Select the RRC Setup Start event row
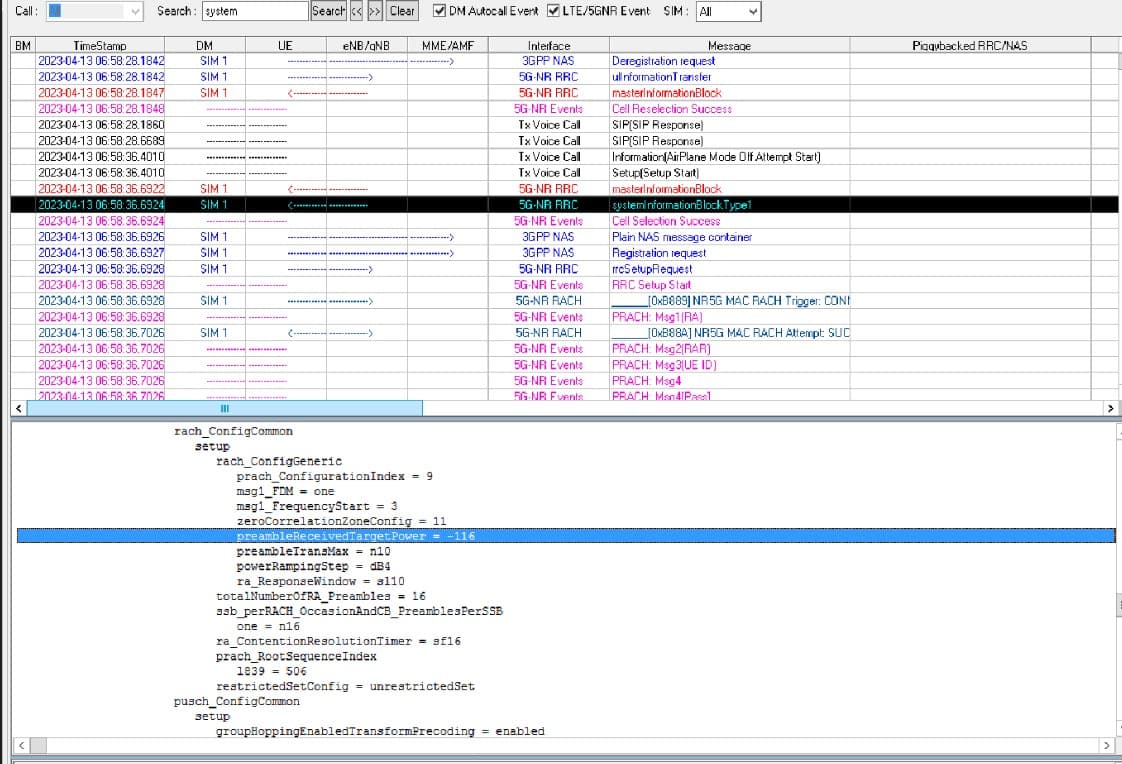 point(564,285)
